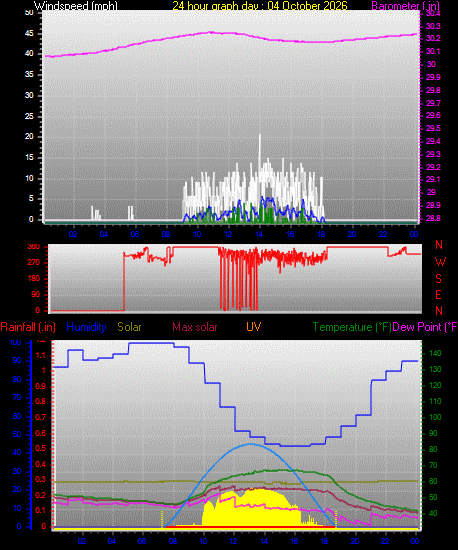Click the 360 wind direction axis value

[x=34, y=247]
